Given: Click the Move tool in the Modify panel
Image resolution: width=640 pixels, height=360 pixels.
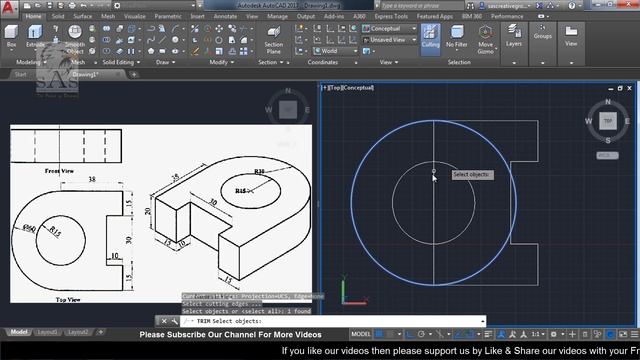Looking at the screenshot, I should (x=219, y=29).
